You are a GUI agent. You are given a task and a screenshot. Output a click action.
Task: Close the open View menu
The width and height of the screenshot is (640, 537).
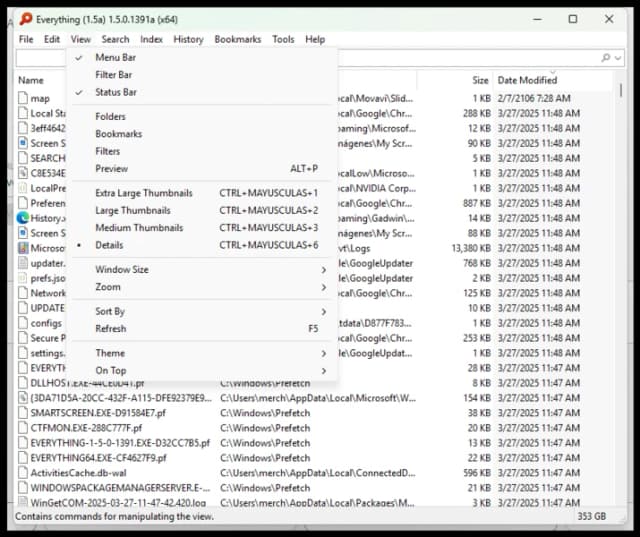tap(80, 39)
